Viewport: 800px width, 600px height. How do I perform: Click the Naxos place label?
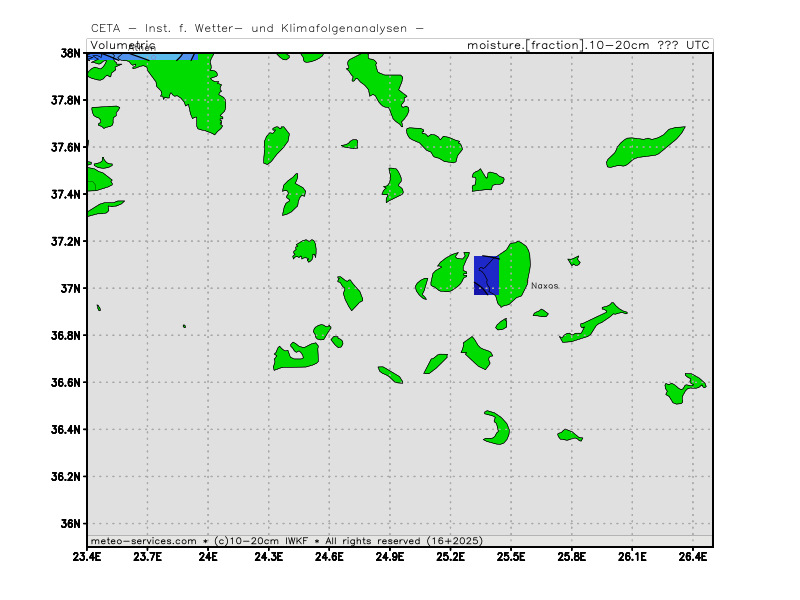point(544,286)
